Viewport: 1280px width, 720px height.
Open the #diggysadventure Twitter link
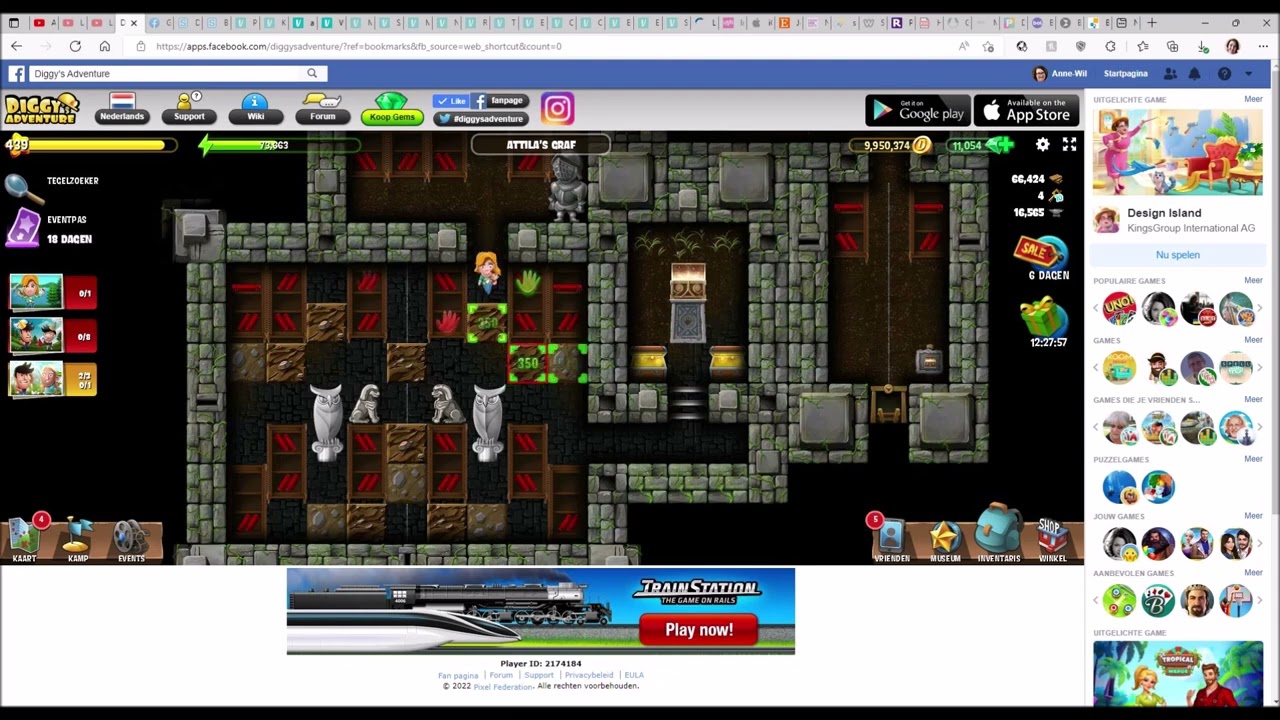click(x=479, y=118)
